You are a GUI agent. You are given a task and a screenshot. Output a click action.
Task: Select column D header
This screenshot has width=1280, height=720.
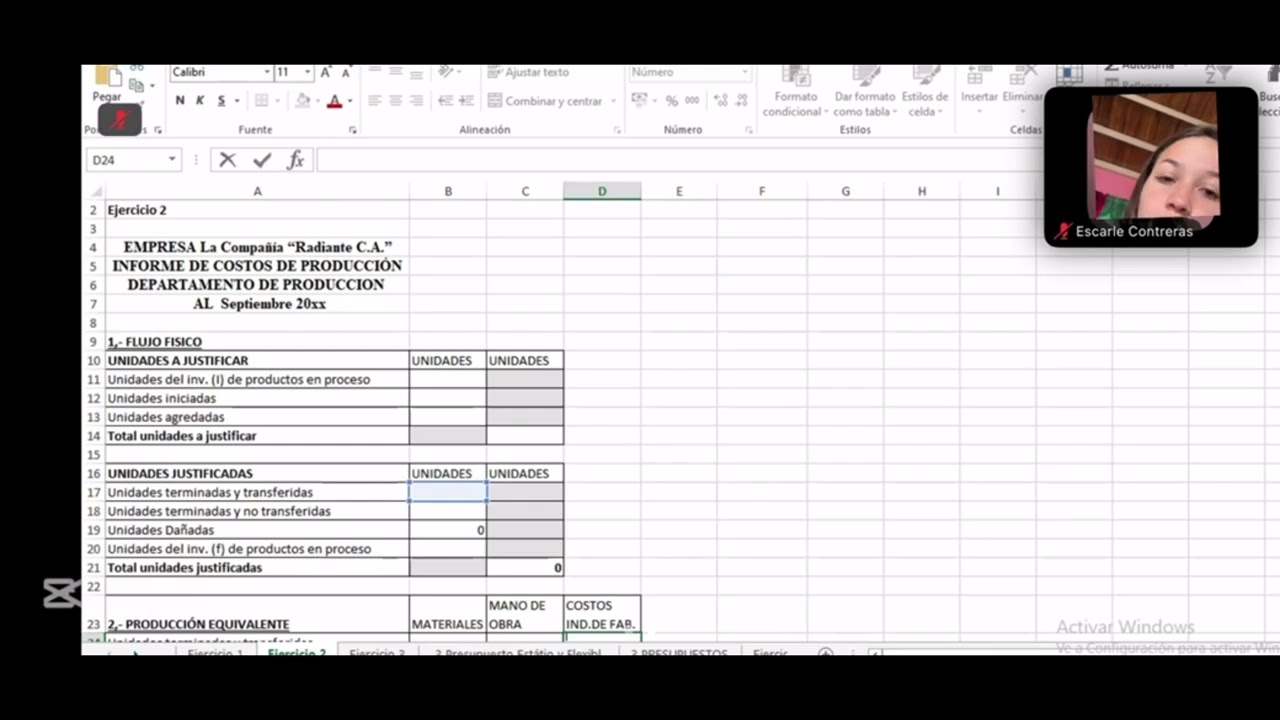(602, 191)
